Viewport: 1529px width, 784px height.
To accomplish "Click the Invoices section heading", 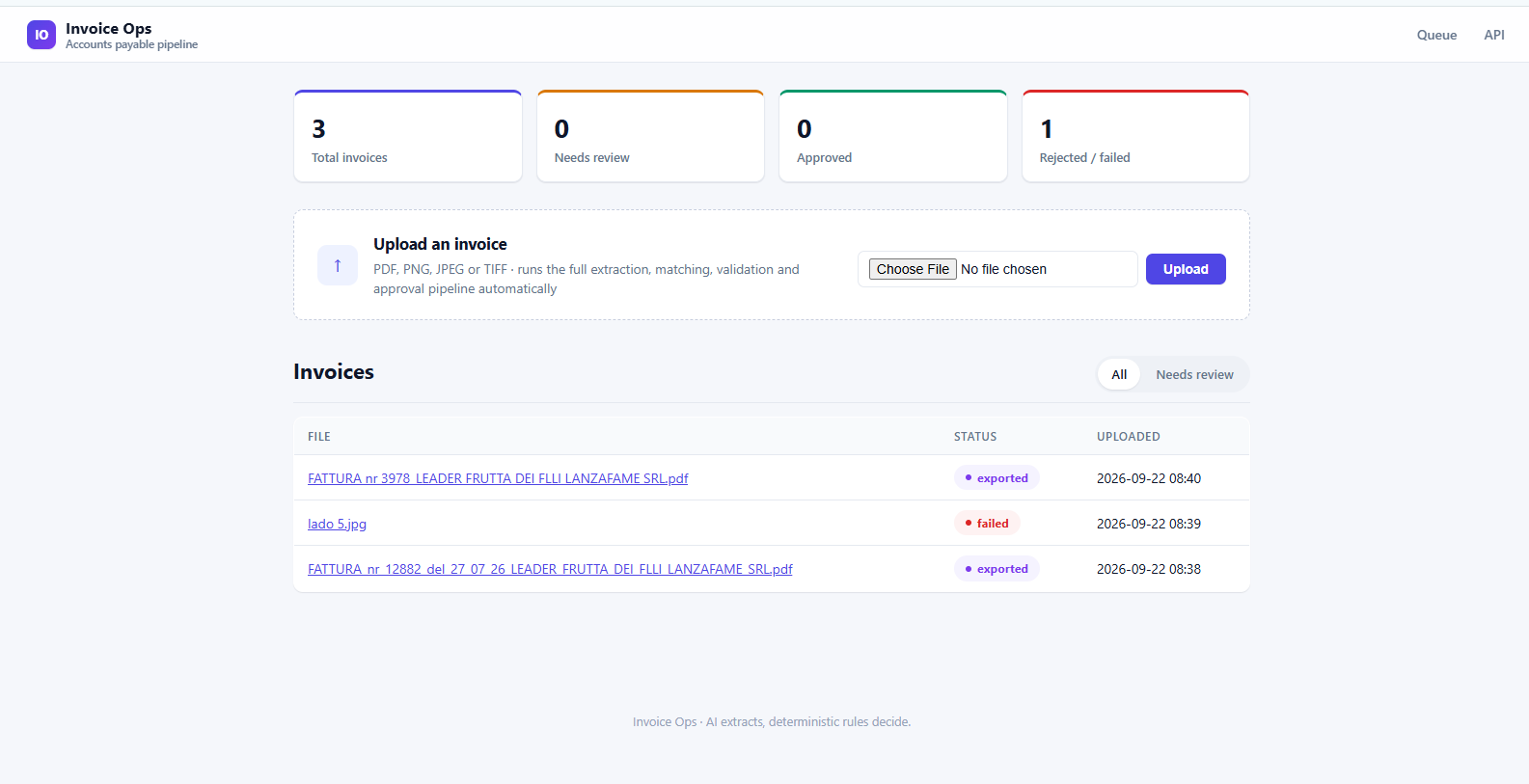I will pyautogui.click(x=334, y=372).
